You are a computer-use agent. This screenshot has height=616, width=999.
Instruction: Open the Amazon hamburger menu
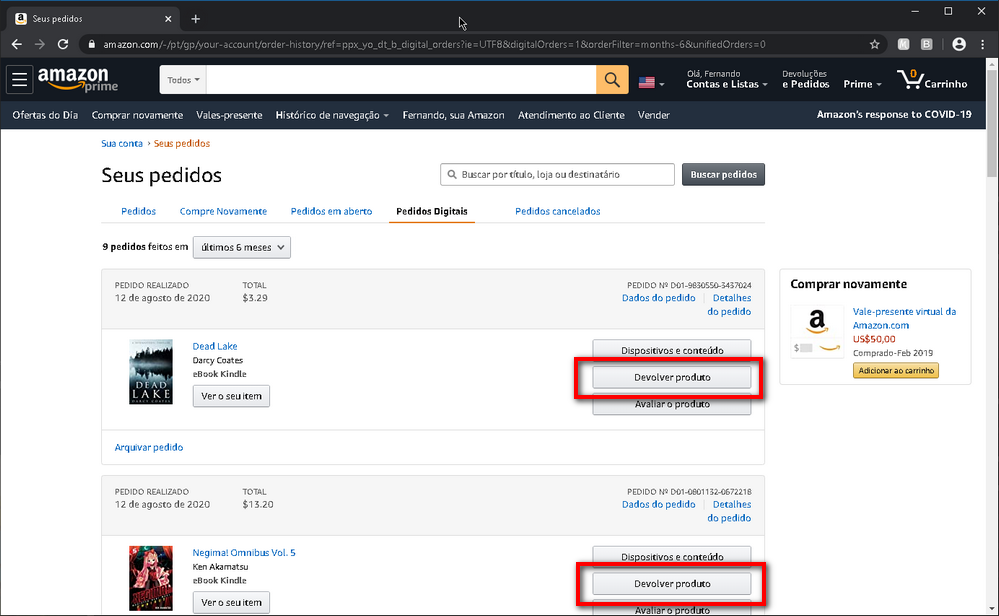(x=19, y=80)
